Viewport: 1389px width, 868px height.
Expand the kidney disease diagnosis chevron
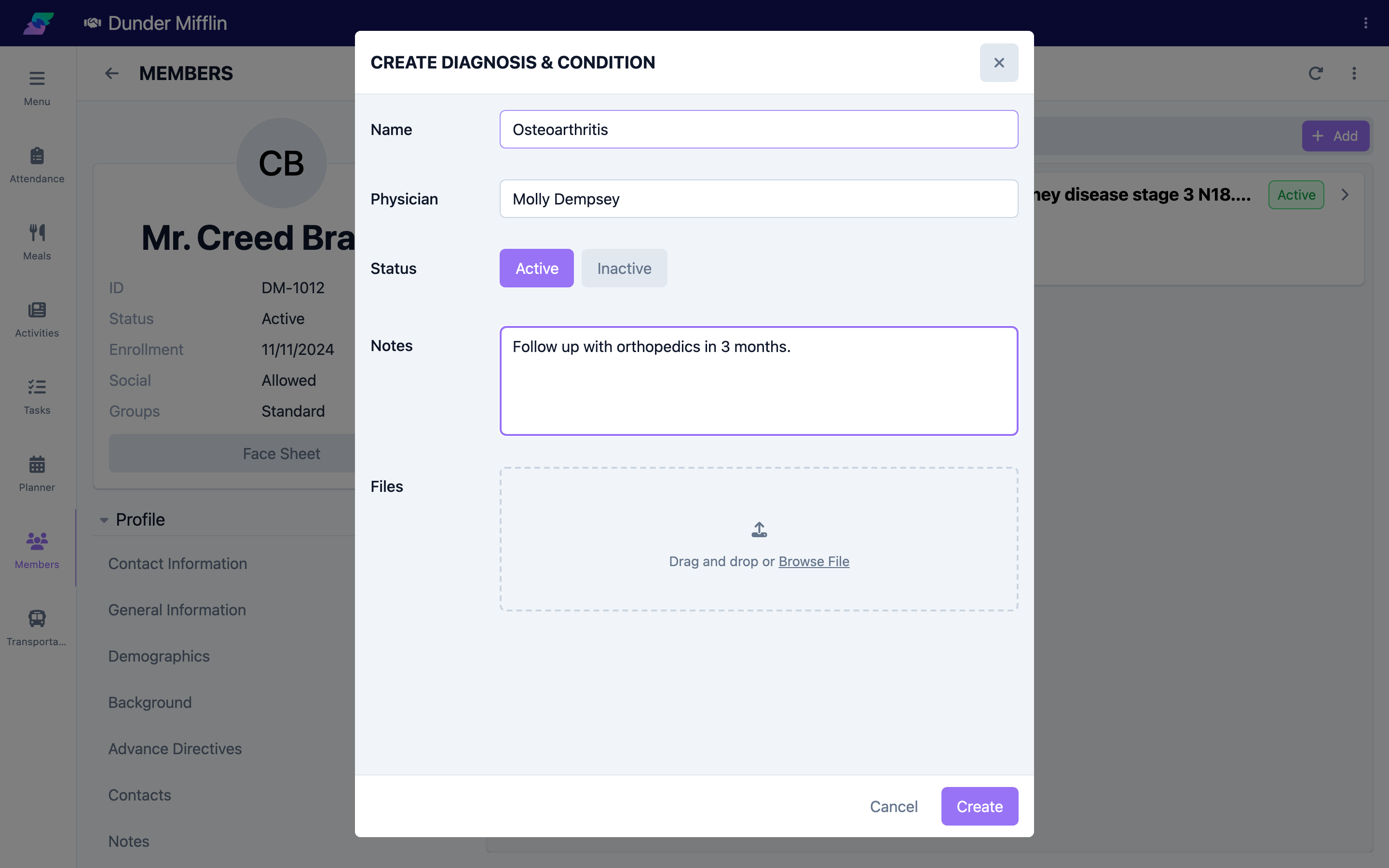point(1345,195)
